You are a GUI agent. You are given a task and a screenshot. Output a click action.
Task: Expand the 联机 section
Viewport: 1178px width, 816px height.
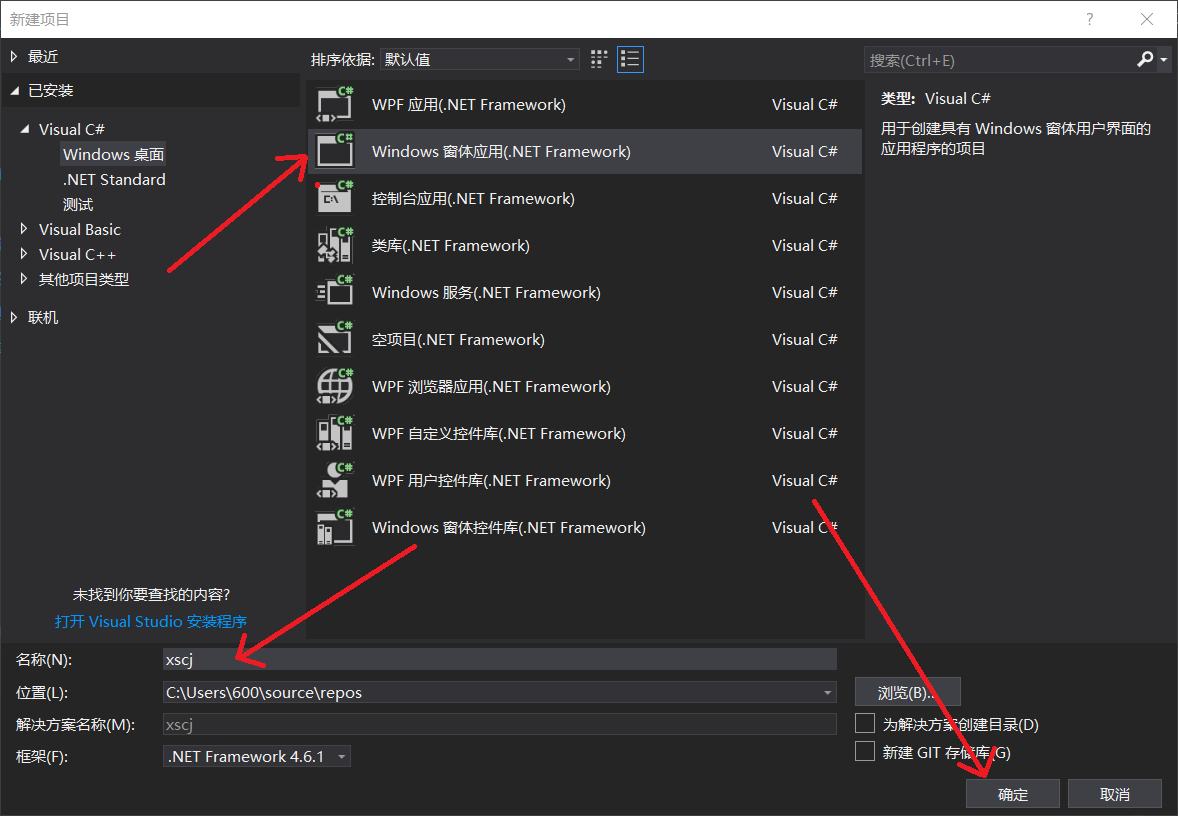pos(14,318)
